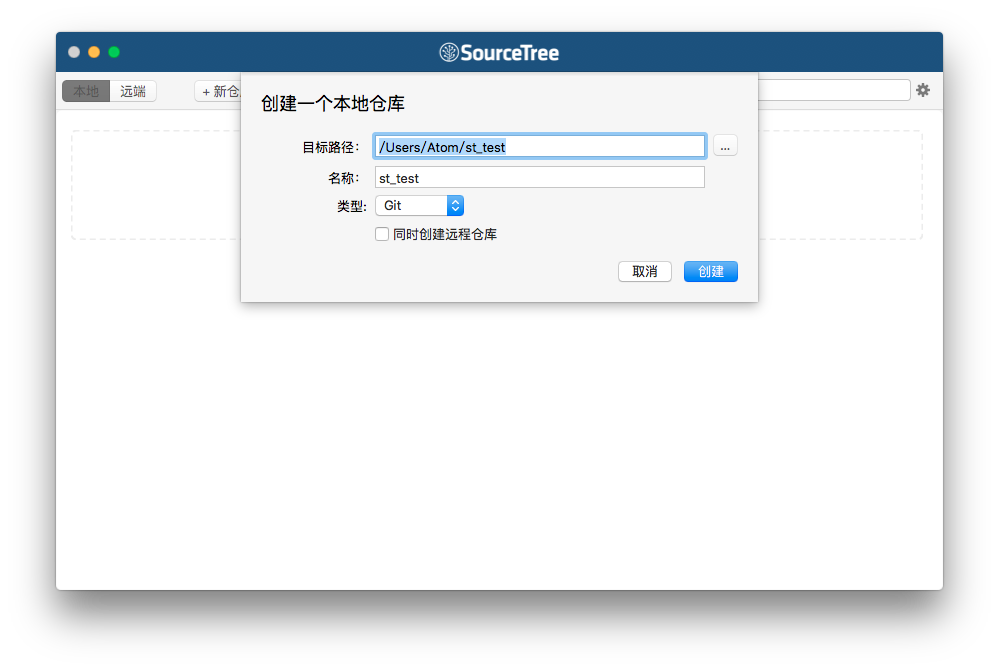
Task: Open the settings gear menu
Action: click(923, 90)
